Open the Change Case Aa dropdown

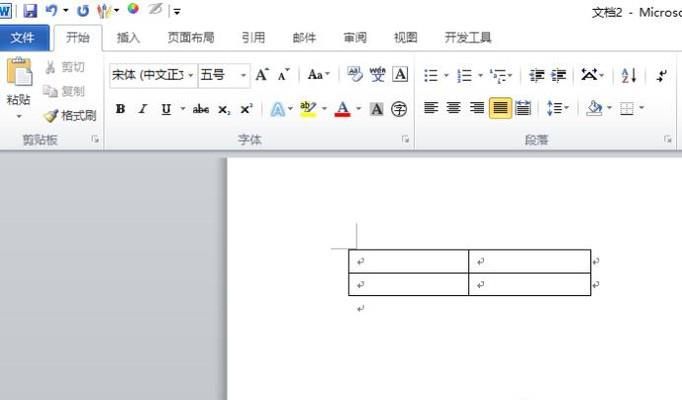pyautogui.click(x=318, y=75)
